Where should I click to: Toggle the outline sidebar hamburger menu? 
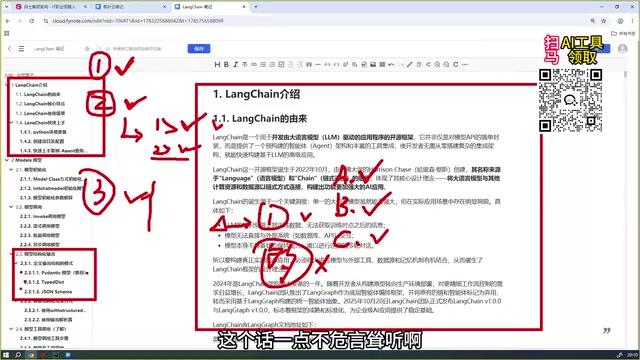point(21,49)
